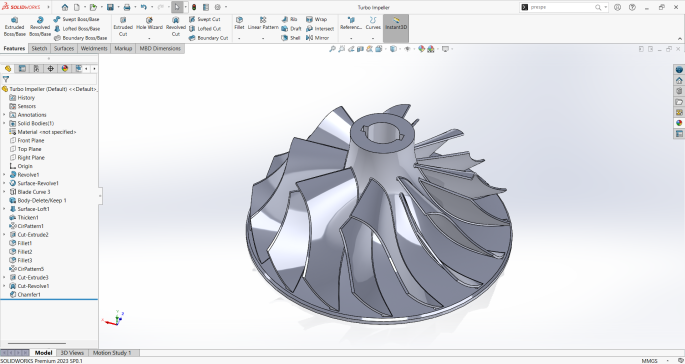Open the Linear Pattern dropdown arrow
Screen dimensions: 685x364
263,38
